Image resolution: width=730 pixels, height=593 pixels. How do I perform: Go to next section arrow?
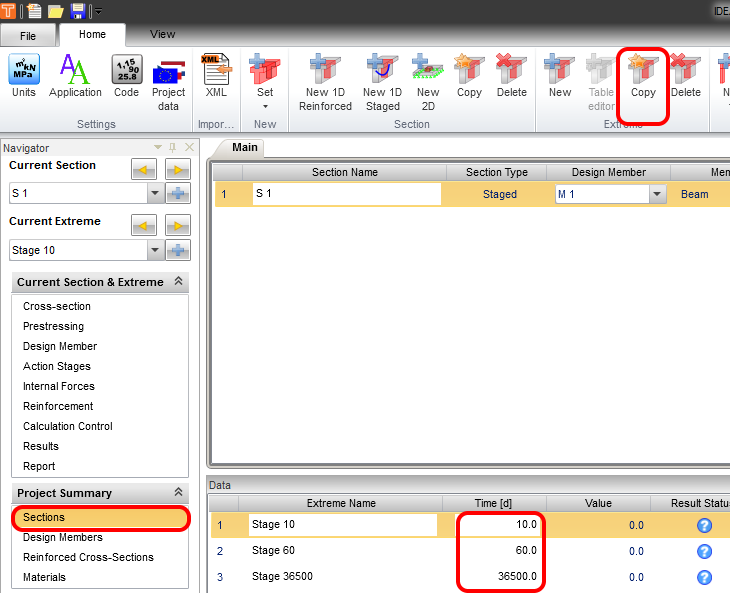[x=178, y=169]
